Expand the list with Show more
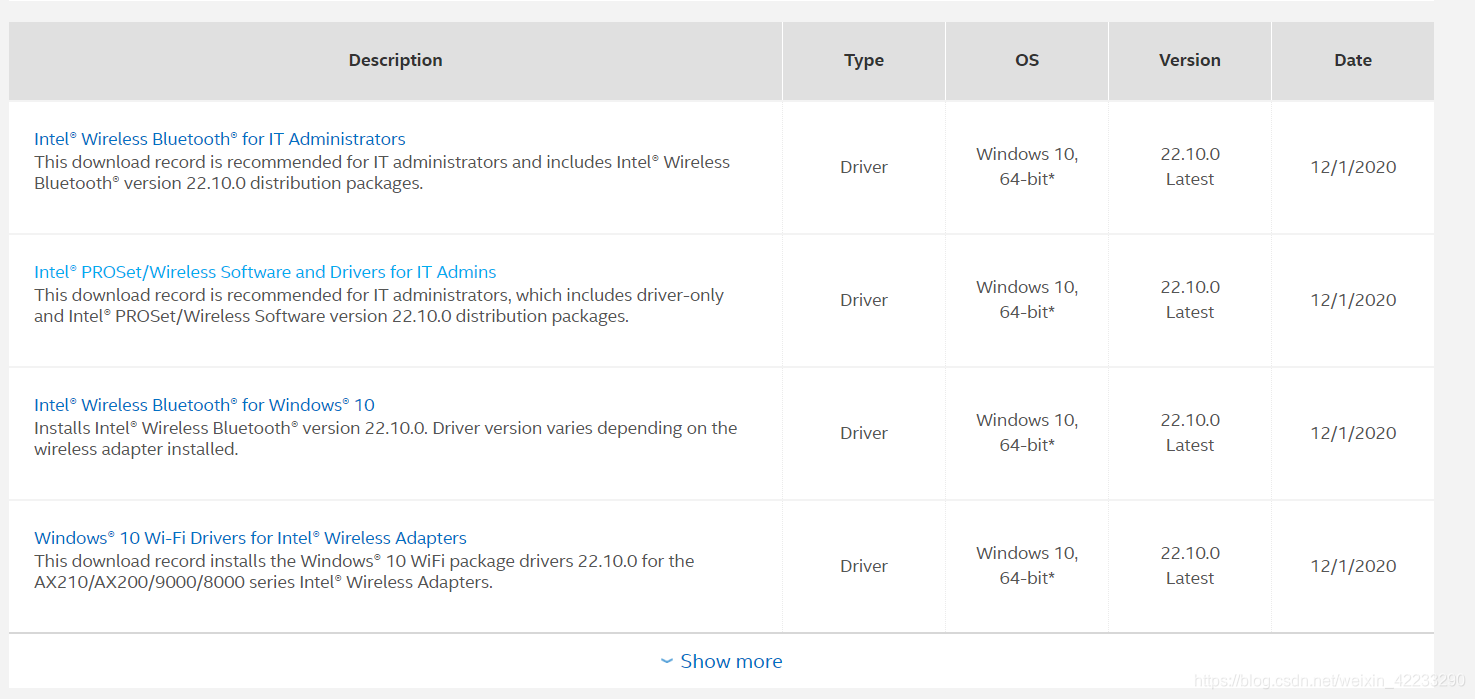This screenshot has width=1475, height=699. tap(731, 661)
